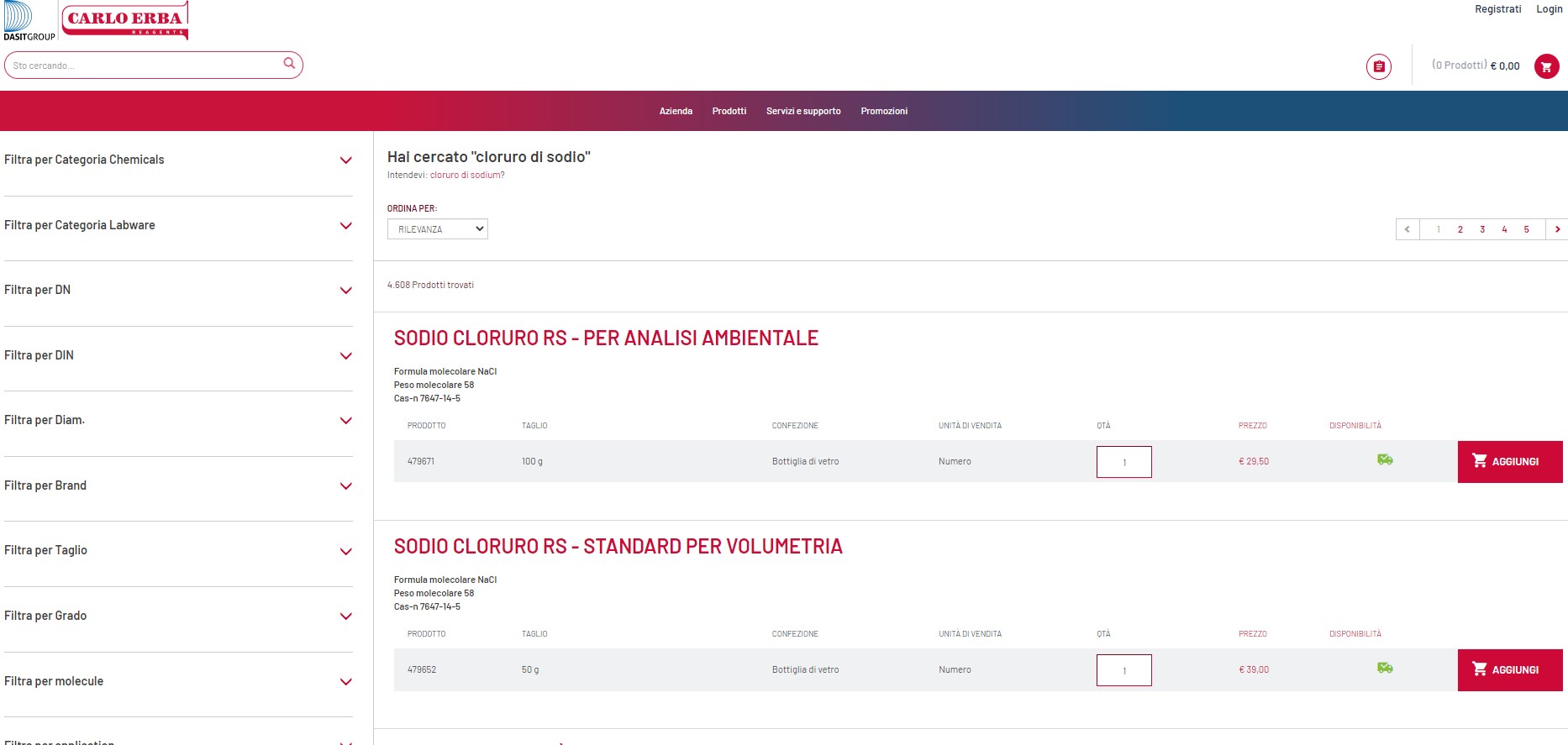Viewport: 1568px width, 745px height.
Task: Open the Prodotti menu
Action: [729, 111]
